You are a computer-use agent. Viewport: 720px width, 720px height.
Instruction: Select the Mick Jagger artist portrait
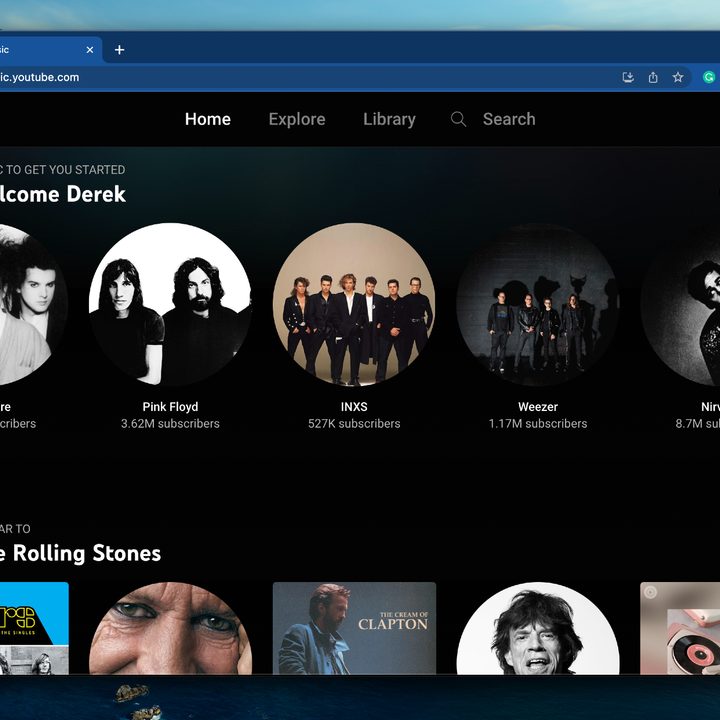pyautogui.click(x=538, y=628)
